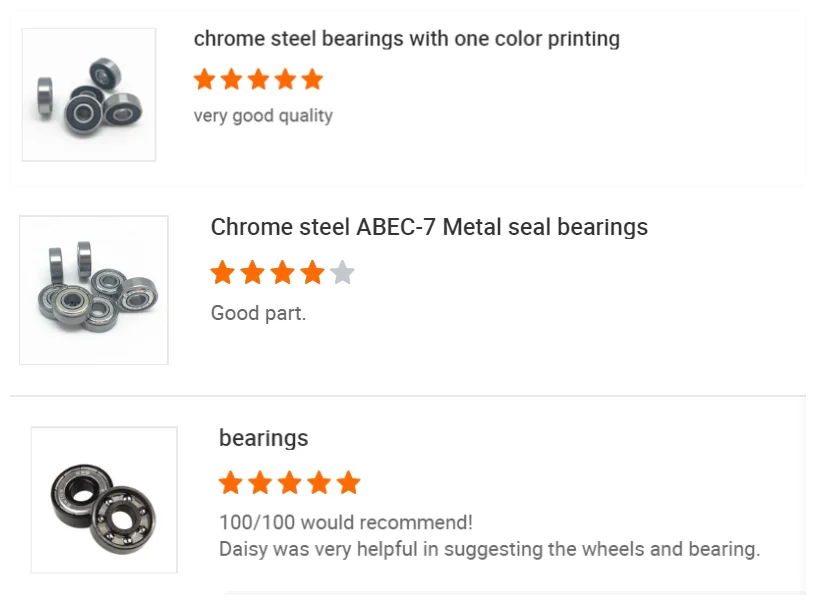Click the "100/100 would recommend!" review text
Image resolution: width=816 pixels, height=605 pixels.
[345, 523]
